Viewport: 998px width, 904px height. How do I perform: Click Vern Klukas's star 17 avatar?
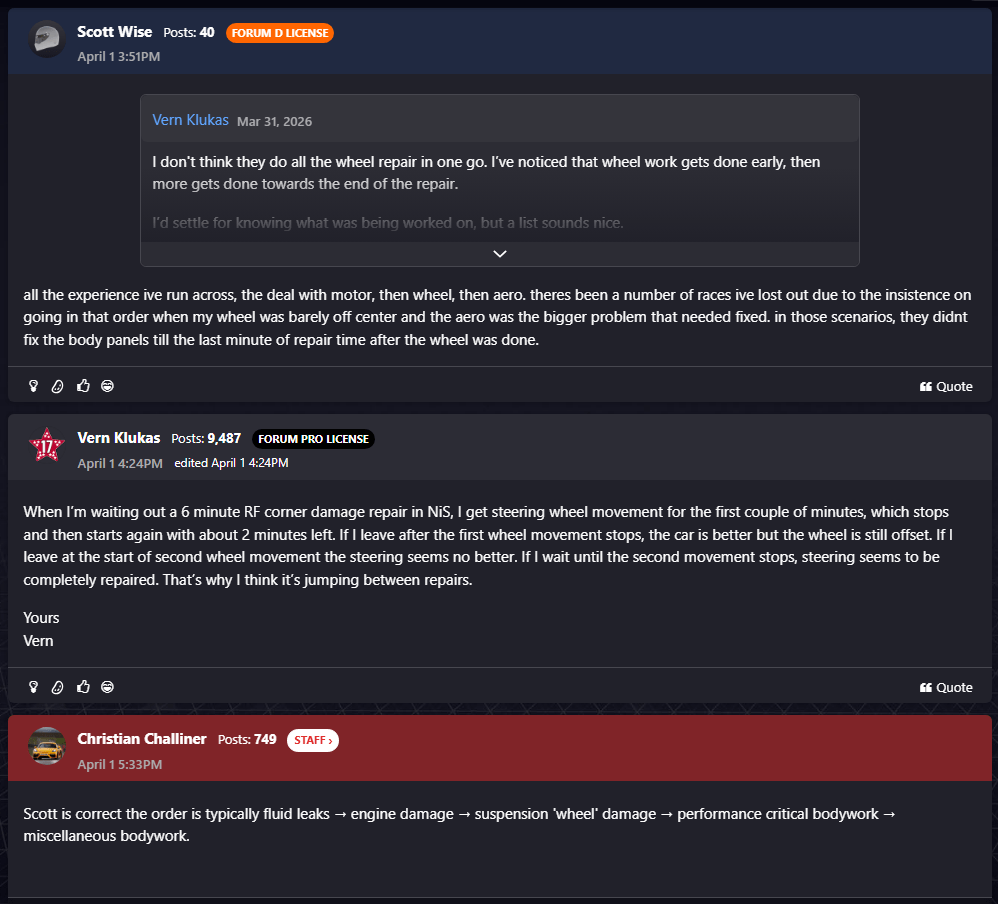(x=46, y=446)
